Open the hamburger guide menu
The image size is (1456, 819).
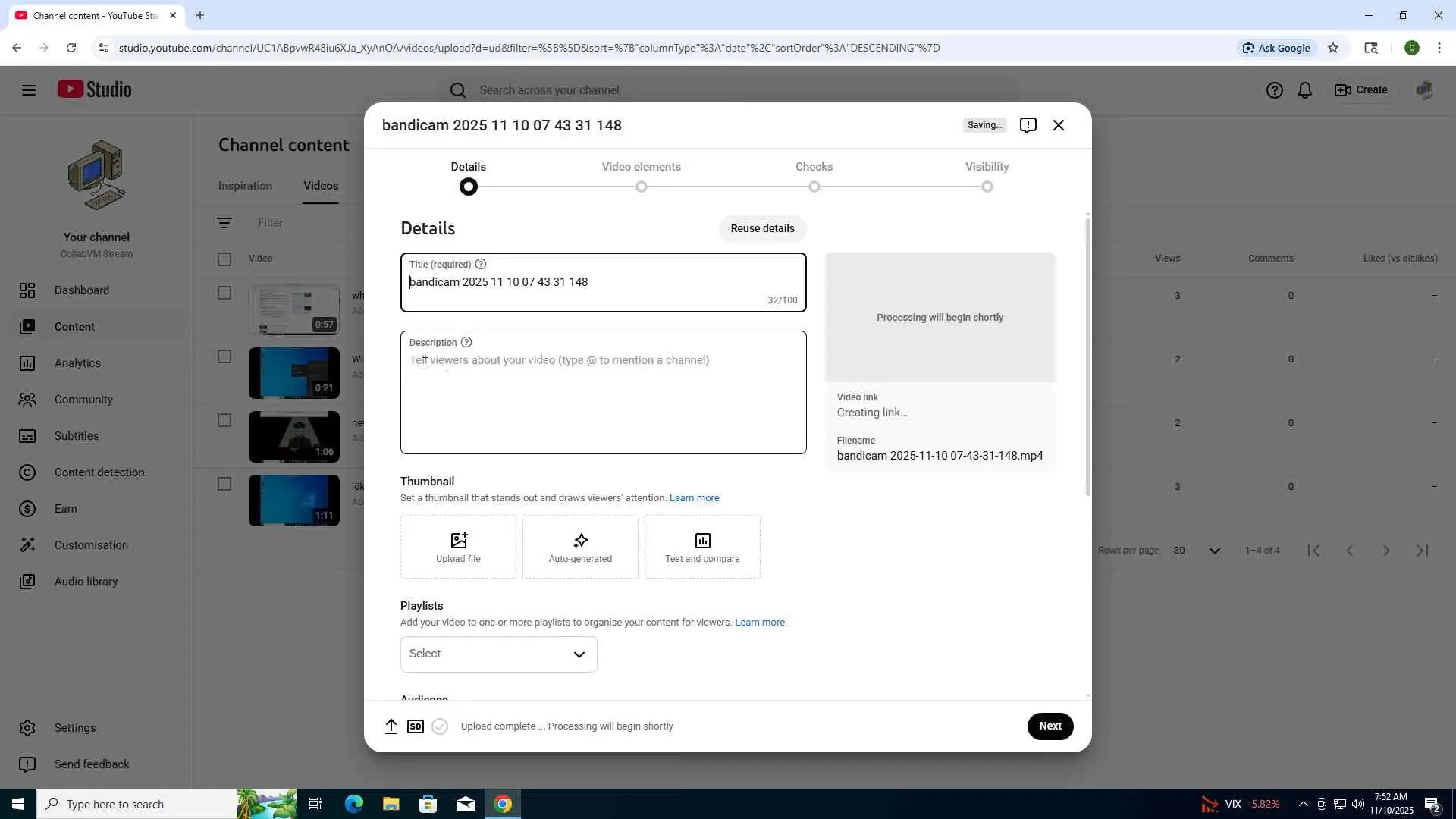pyautogui.click(x=29, y=90)
